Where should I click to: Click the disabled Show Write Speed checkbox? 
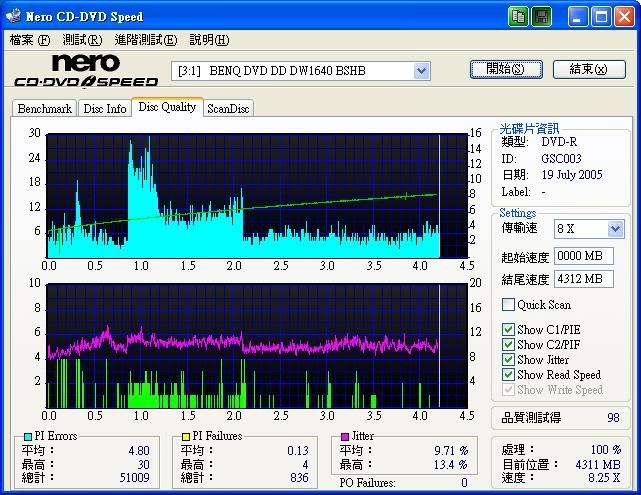click(508, 390)
